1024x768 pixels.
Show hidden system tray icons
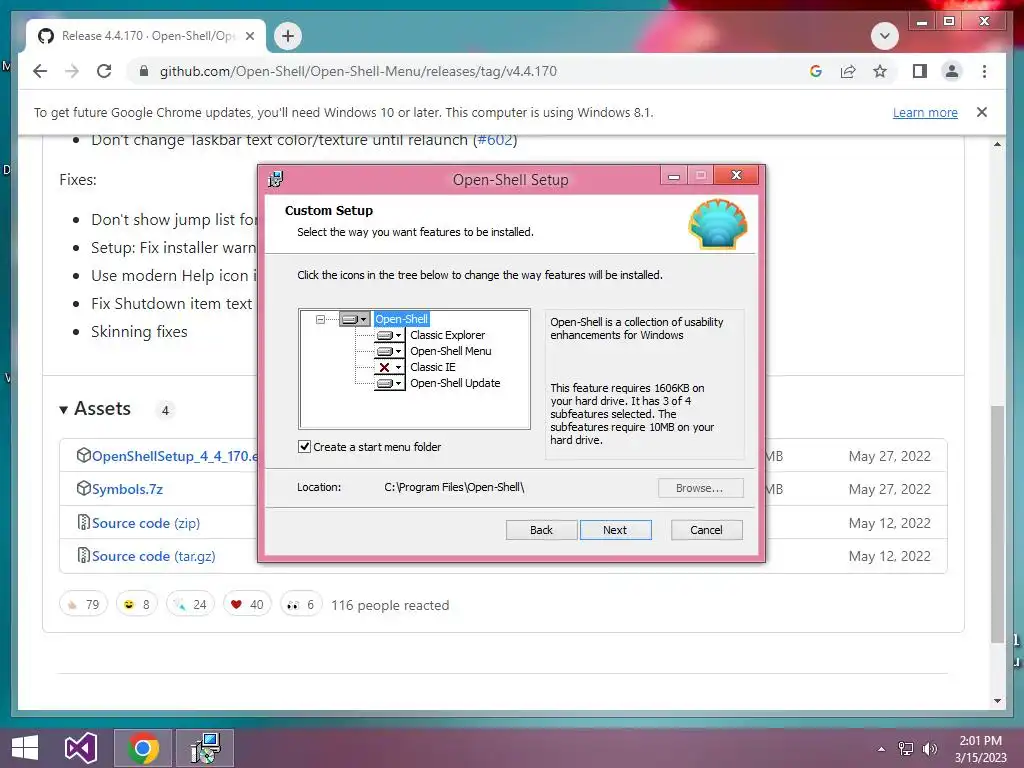(x=882, y=749)
